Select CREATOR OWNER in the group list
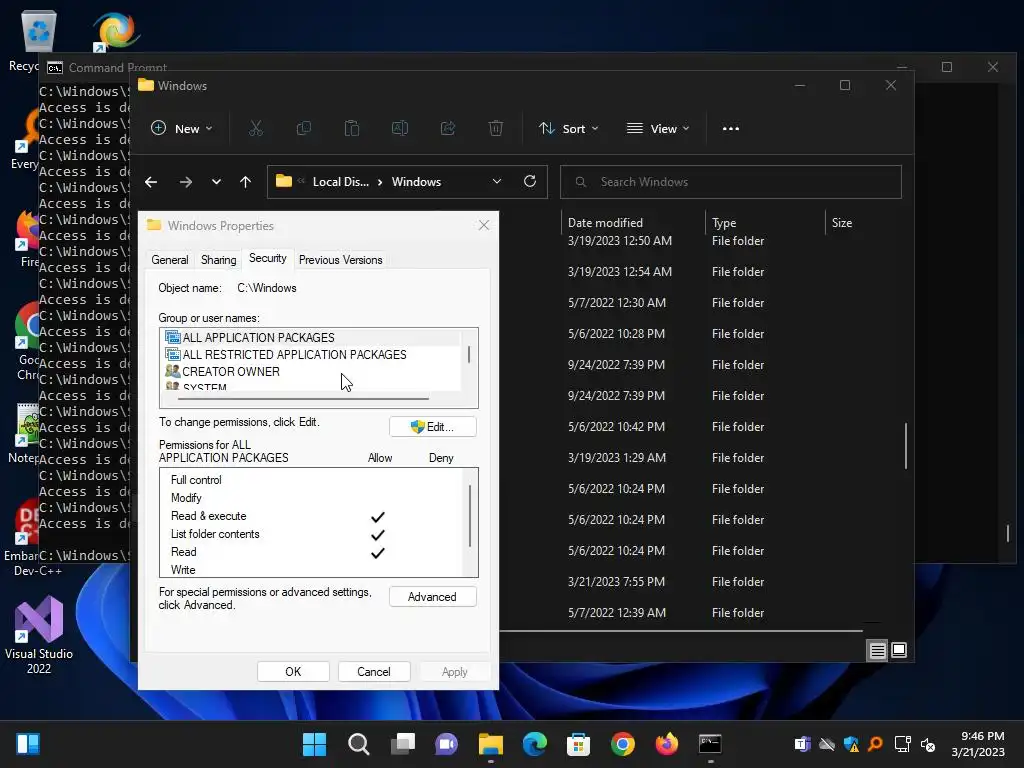 (311, 372)
